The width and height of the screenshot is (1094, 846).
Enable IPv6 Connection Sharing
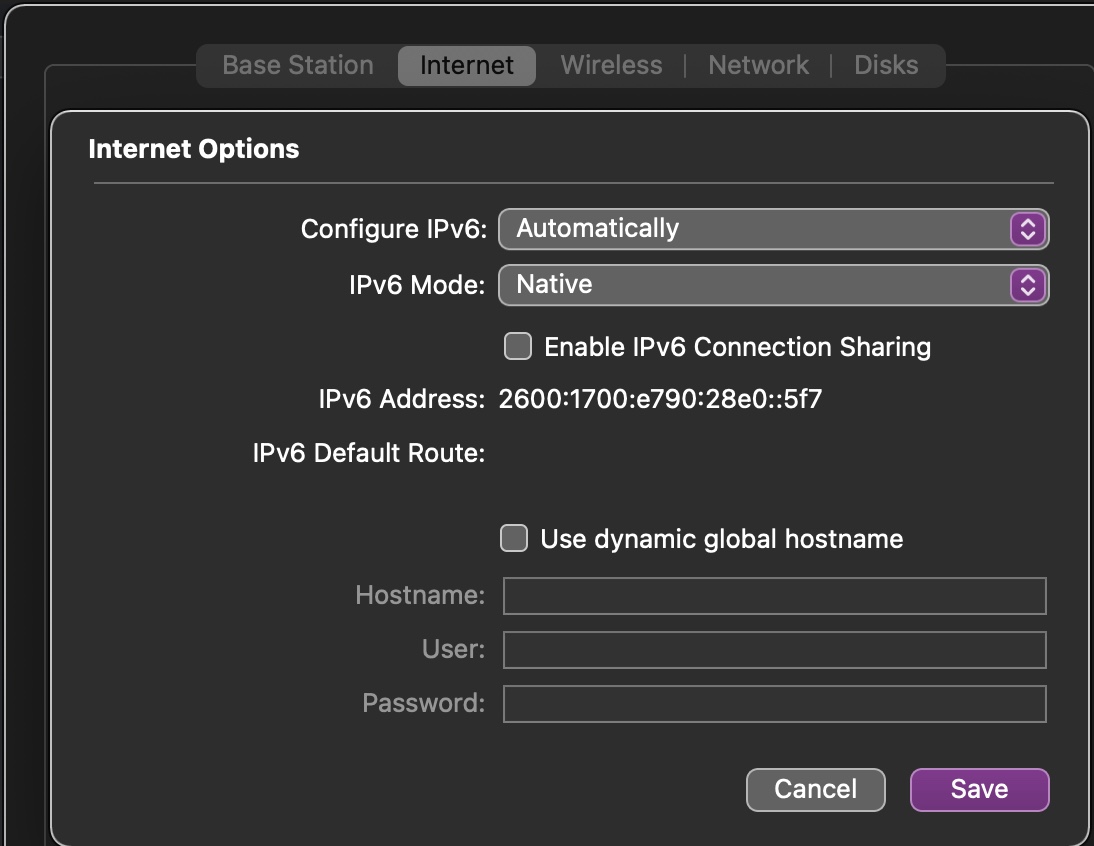pyautogui.click(x=517, y=346)
